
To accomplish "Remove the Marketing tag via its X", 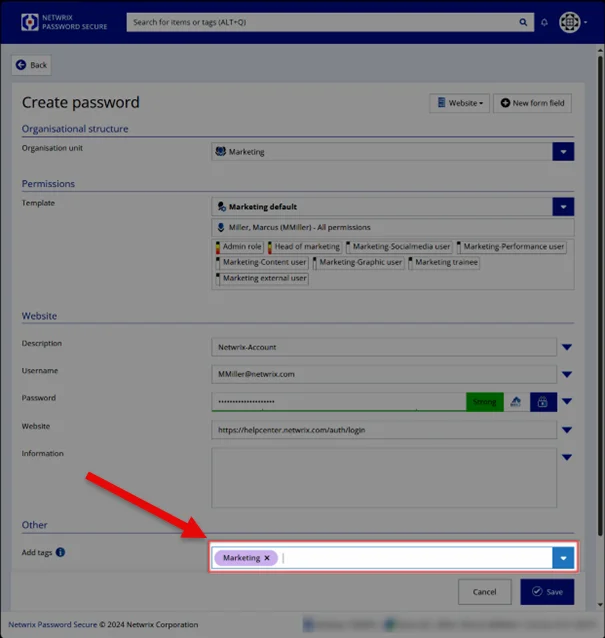I will 267,558.
